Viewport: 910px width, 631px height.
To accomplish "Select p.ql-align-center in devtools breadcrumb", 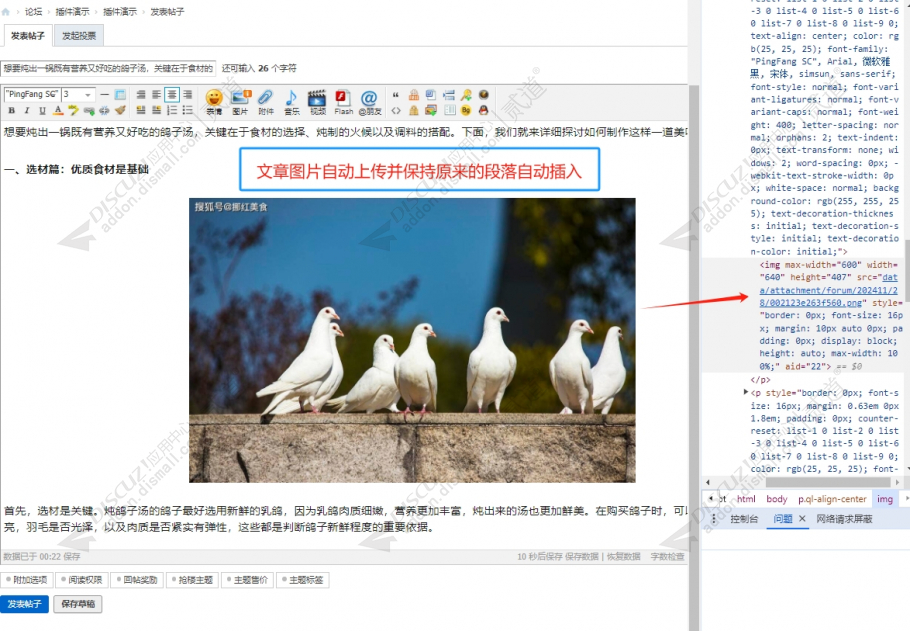I will pyautogui.click(x=832, y=499).
